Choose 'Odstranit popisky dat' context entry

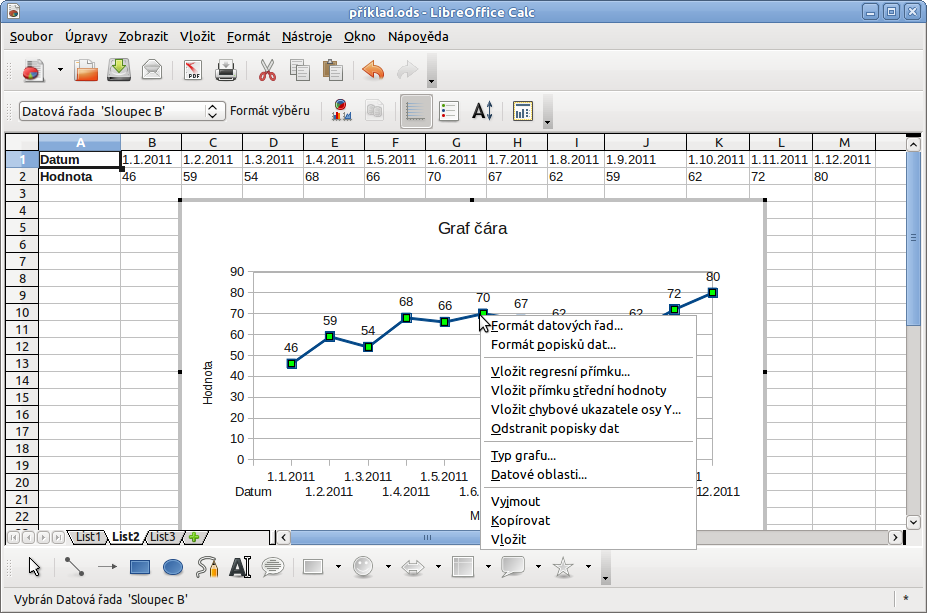[x=588, y=429]
